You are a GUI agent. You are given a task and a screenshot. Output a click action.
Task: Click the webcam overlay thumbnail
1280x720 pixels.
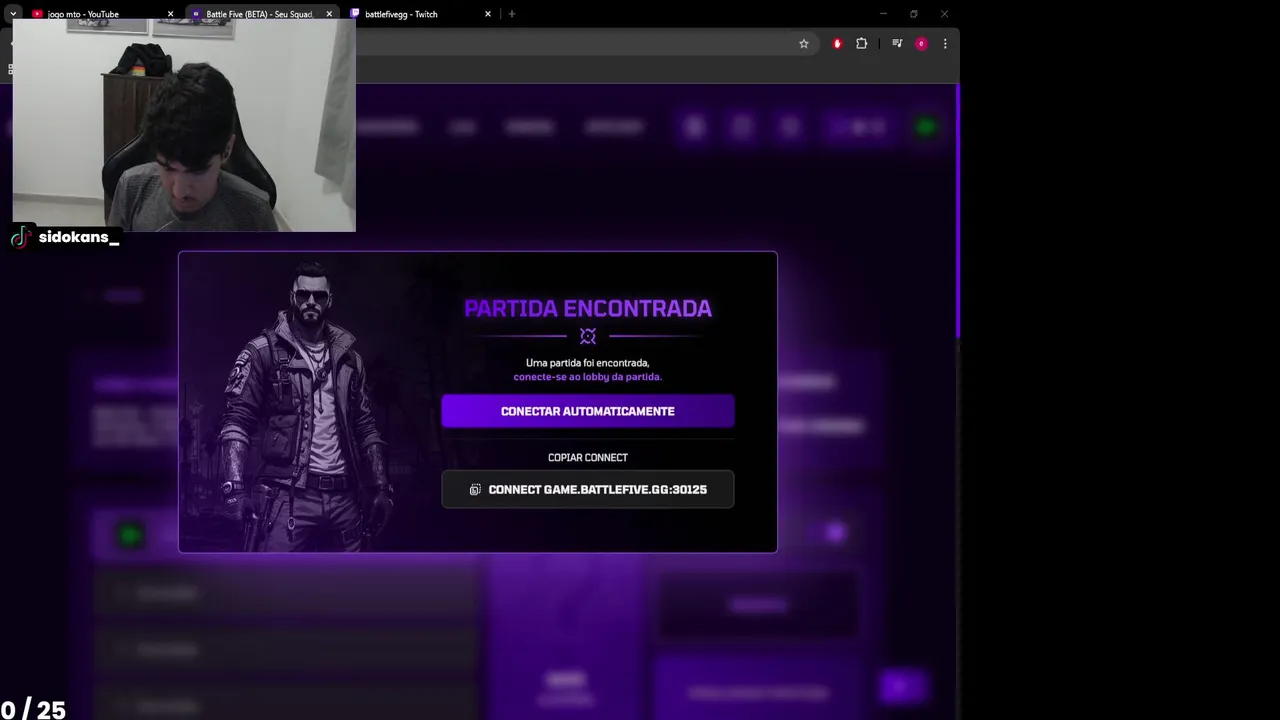(184, 125)
